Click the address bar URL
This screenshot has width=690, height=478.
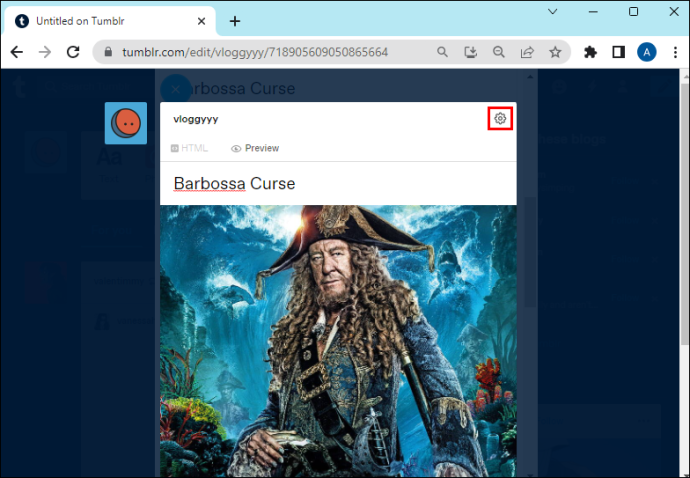pos(255,52)
